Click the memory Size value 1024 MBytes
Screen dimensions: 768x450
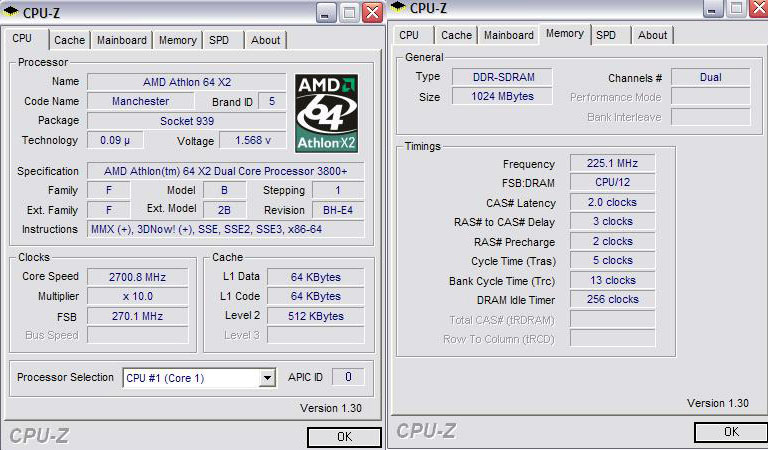point(503,96)
